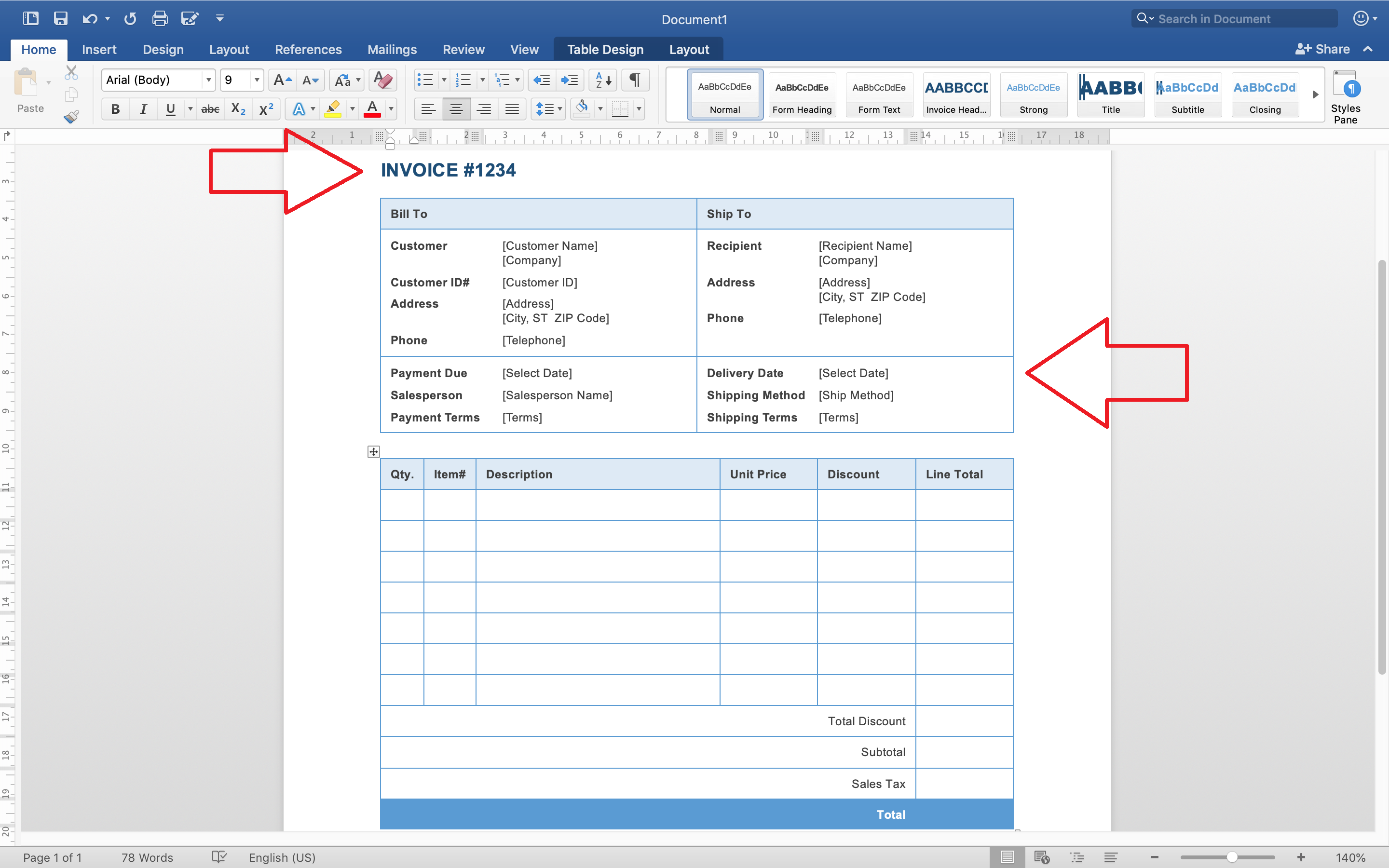
Task: Click the Share button
Action: pyautogui.click(x=1322, y=49)
